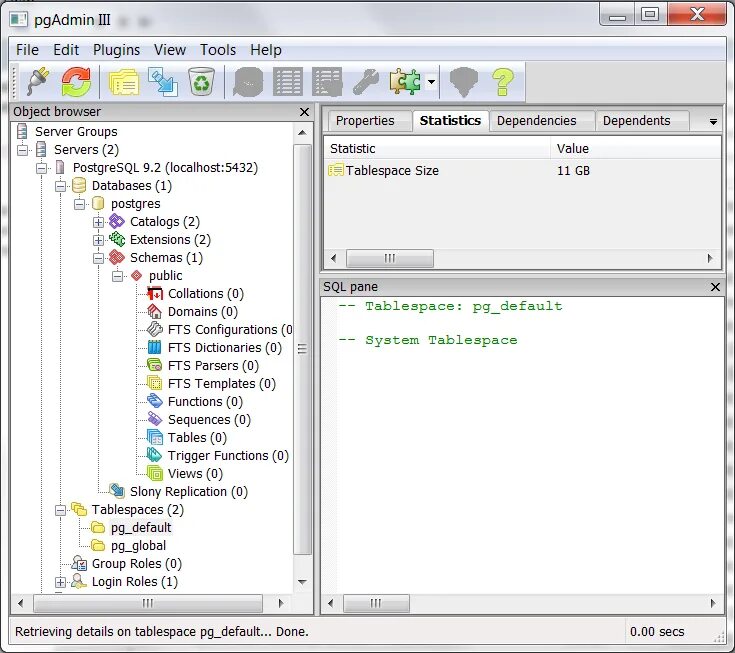Click the guru hint icon
Image resolution: width=735 pixels, height=653 pixels.
pyautogui.click(x=464, y=82)
